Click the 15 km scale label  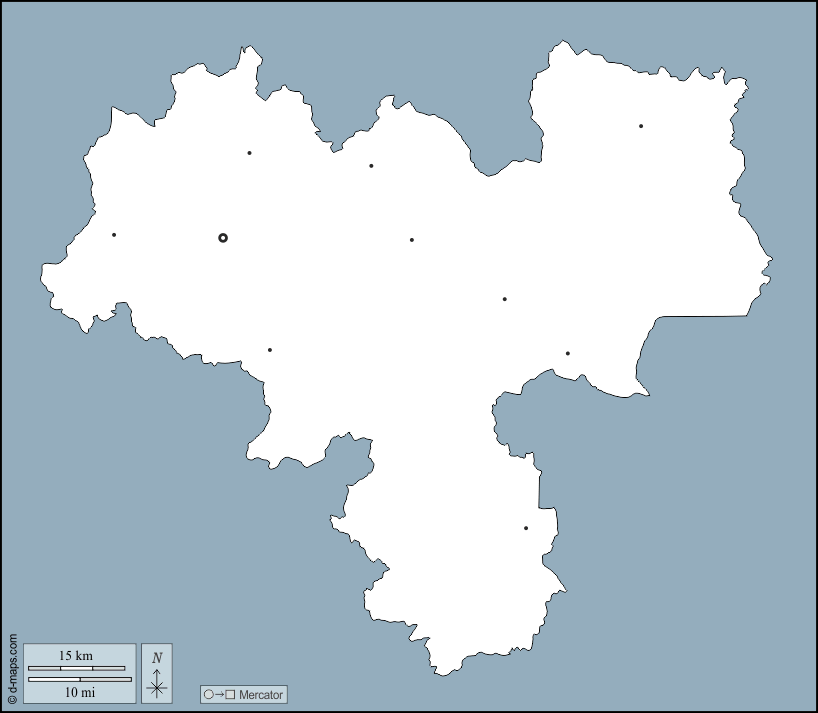coord(76,656)
